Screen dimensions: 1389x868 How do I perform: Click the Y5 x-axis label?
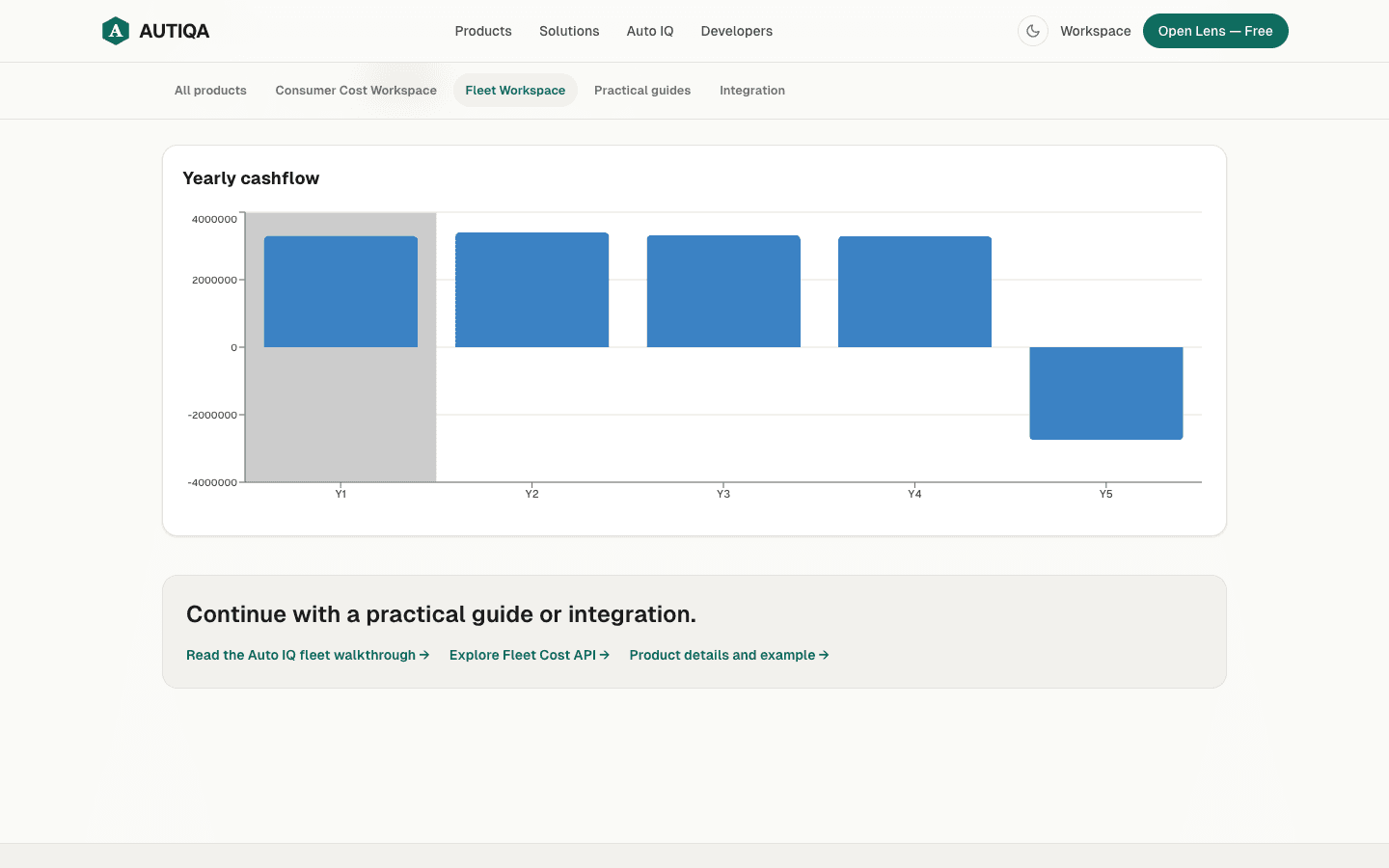pyautogui.click(x=1106, y=494)
